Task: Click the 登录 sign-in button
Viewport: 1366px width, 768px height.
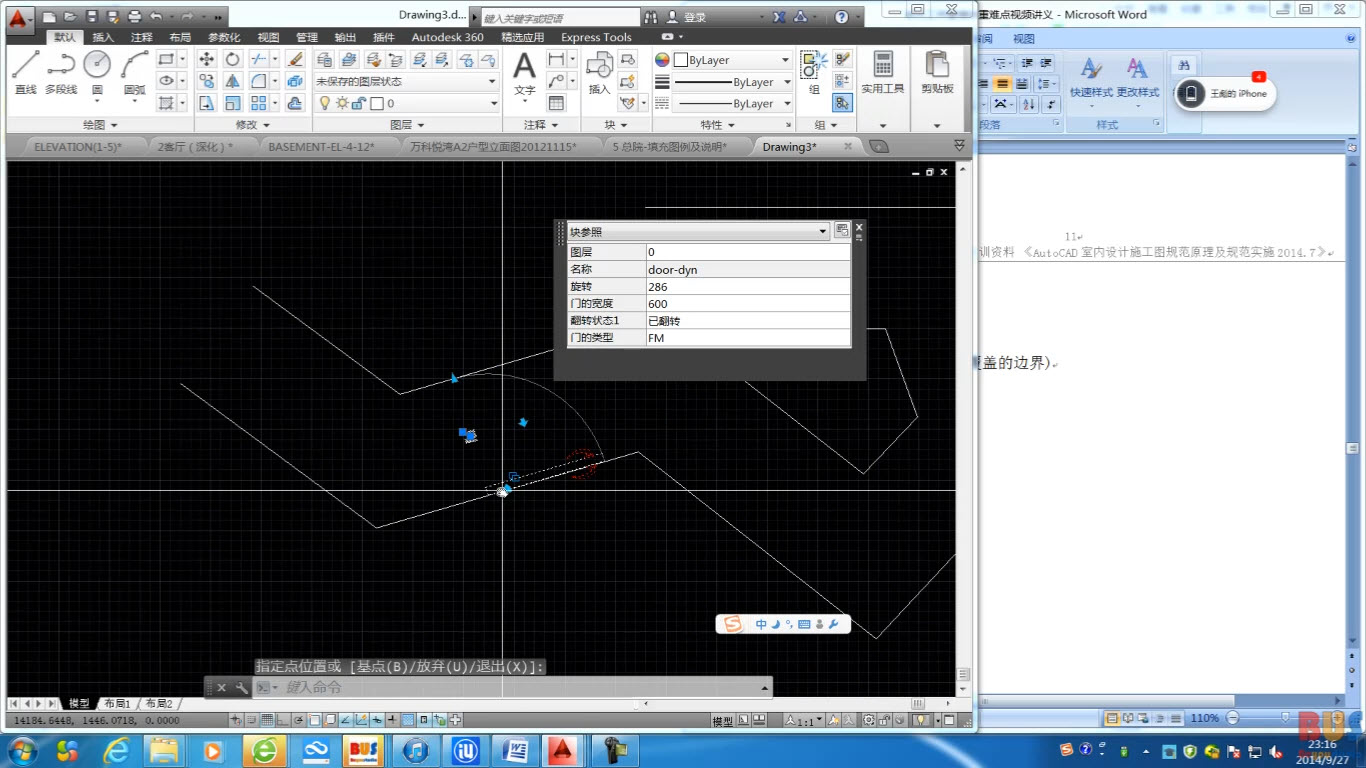Action: point(694,17)
